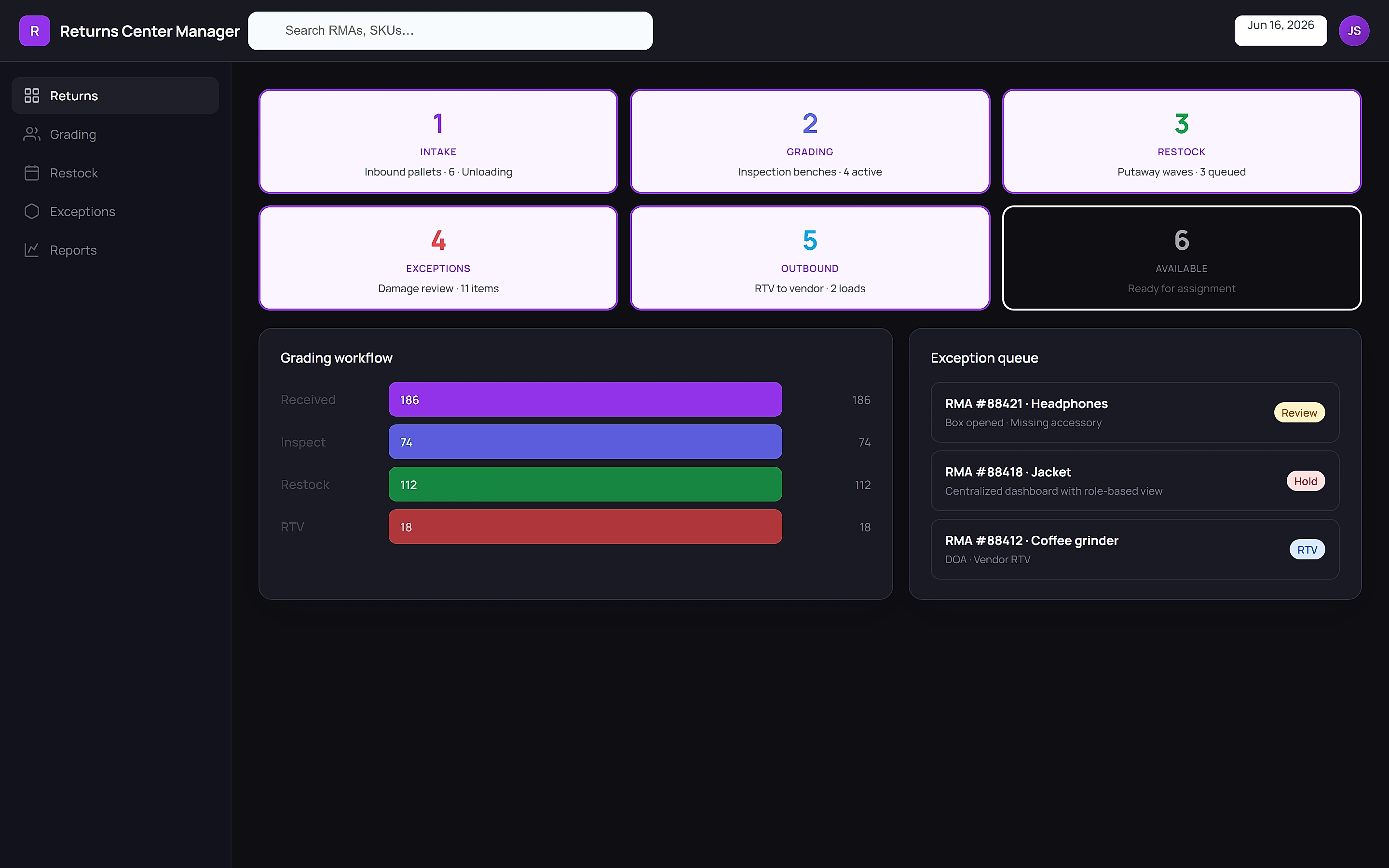1389x868 pixels.
Task: Click the Grading workflow heading
Action: pos(336,358)
